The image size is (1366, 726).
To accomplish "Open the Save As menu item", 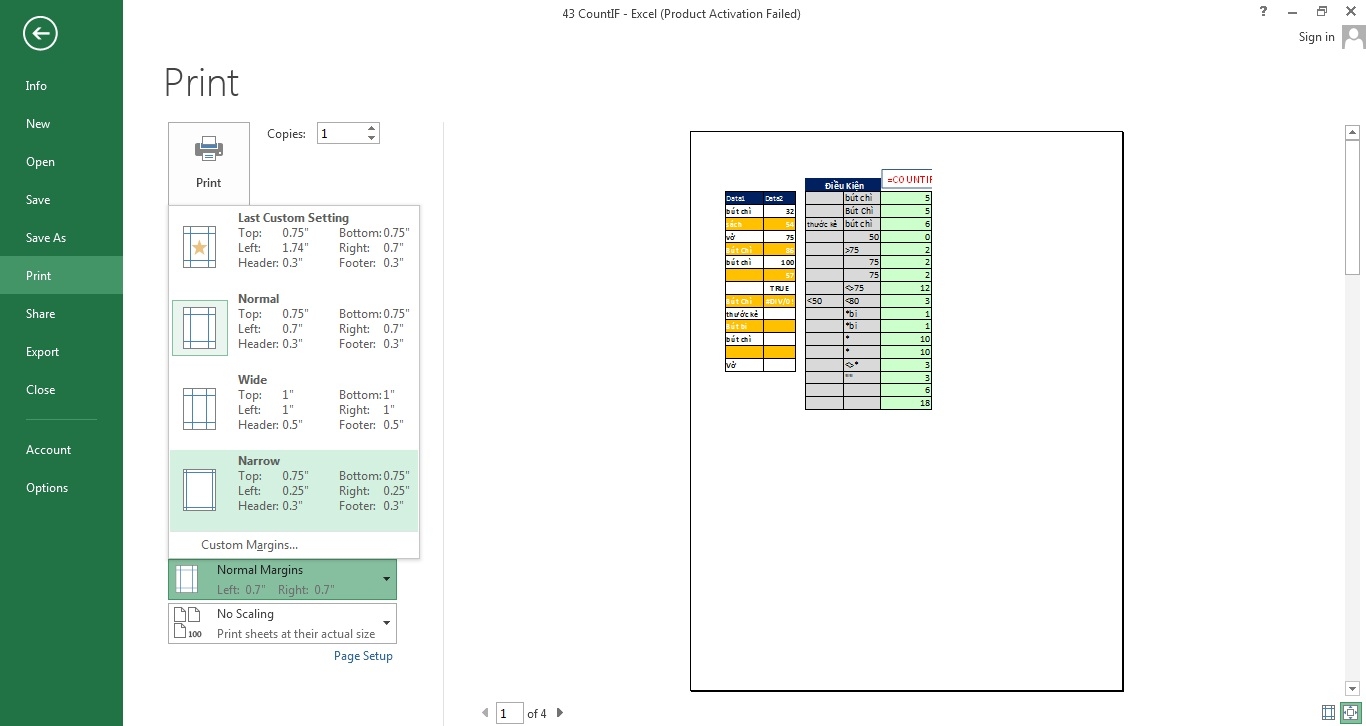I will pos(46,238).
